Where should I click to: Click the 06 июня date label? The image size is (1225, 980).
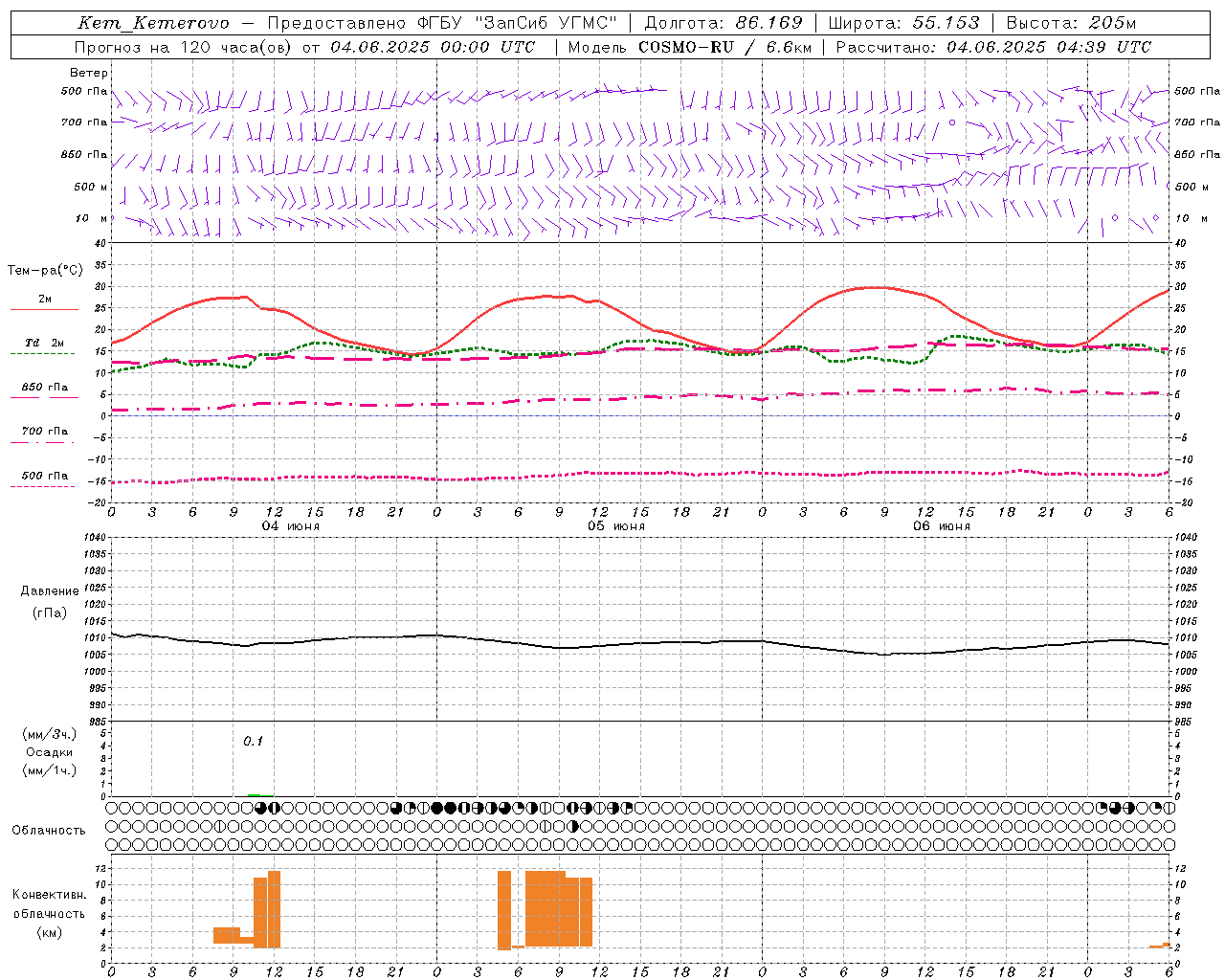click(941, 526)
